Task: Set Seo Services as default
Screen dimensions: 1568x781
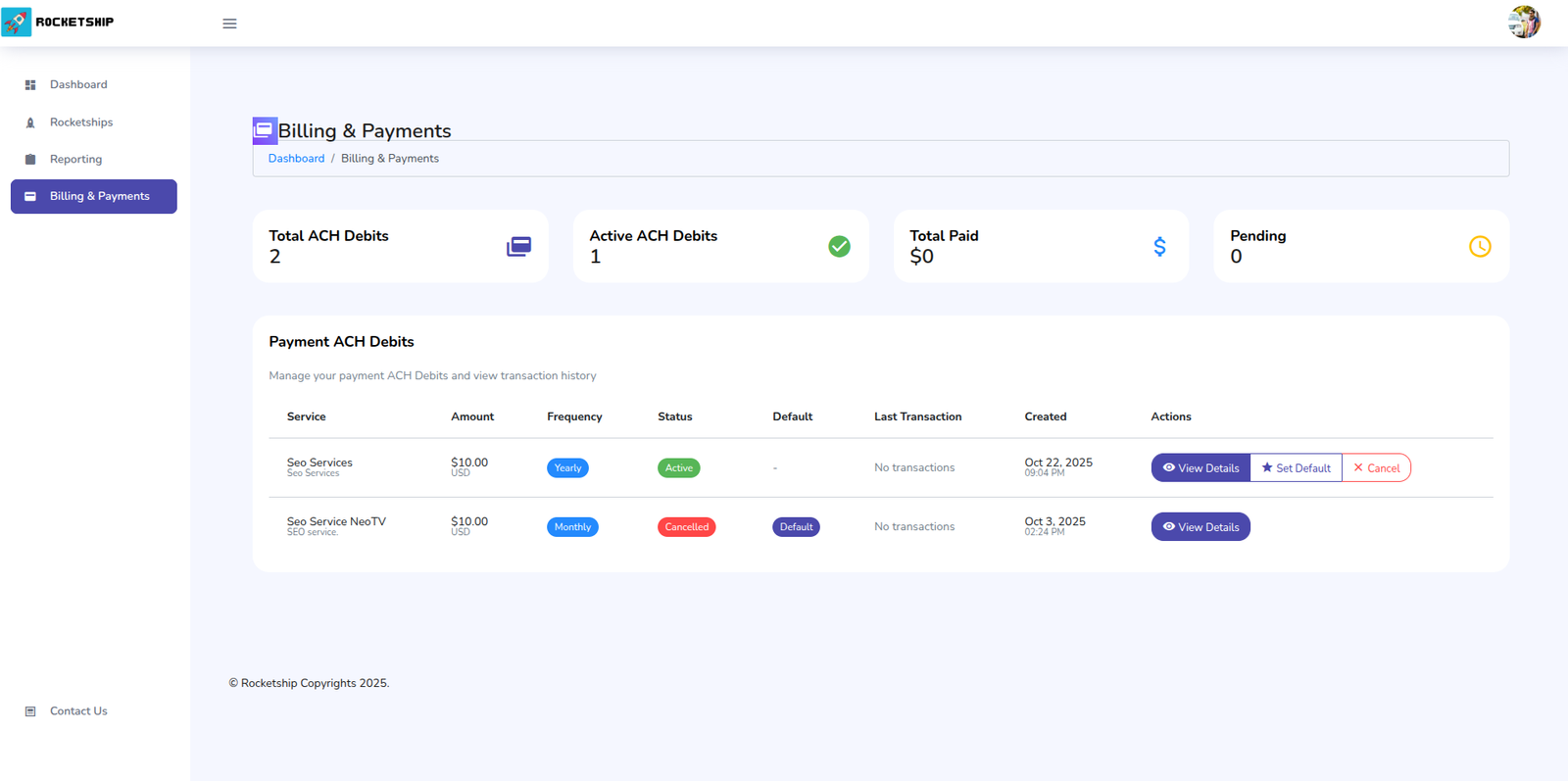Action: click(1296, 468)
